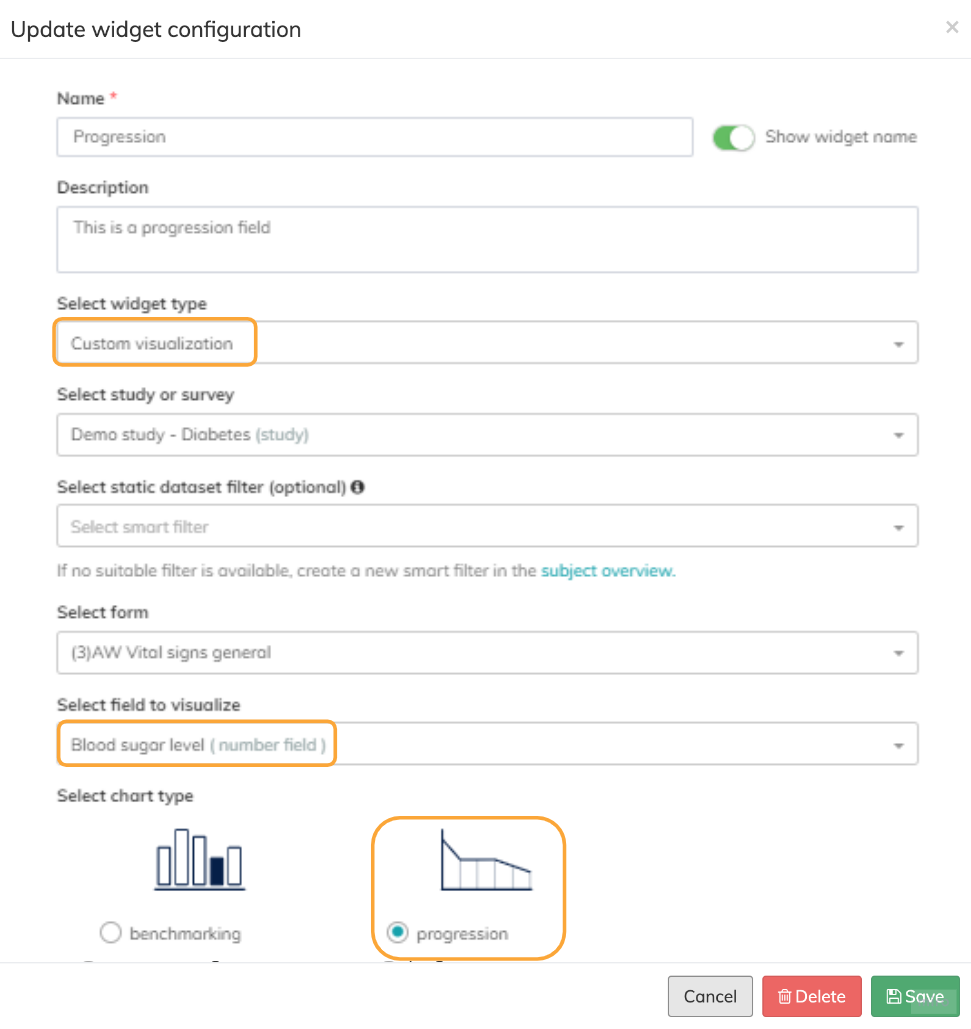Select the progression radio button

tap(398, 933)
